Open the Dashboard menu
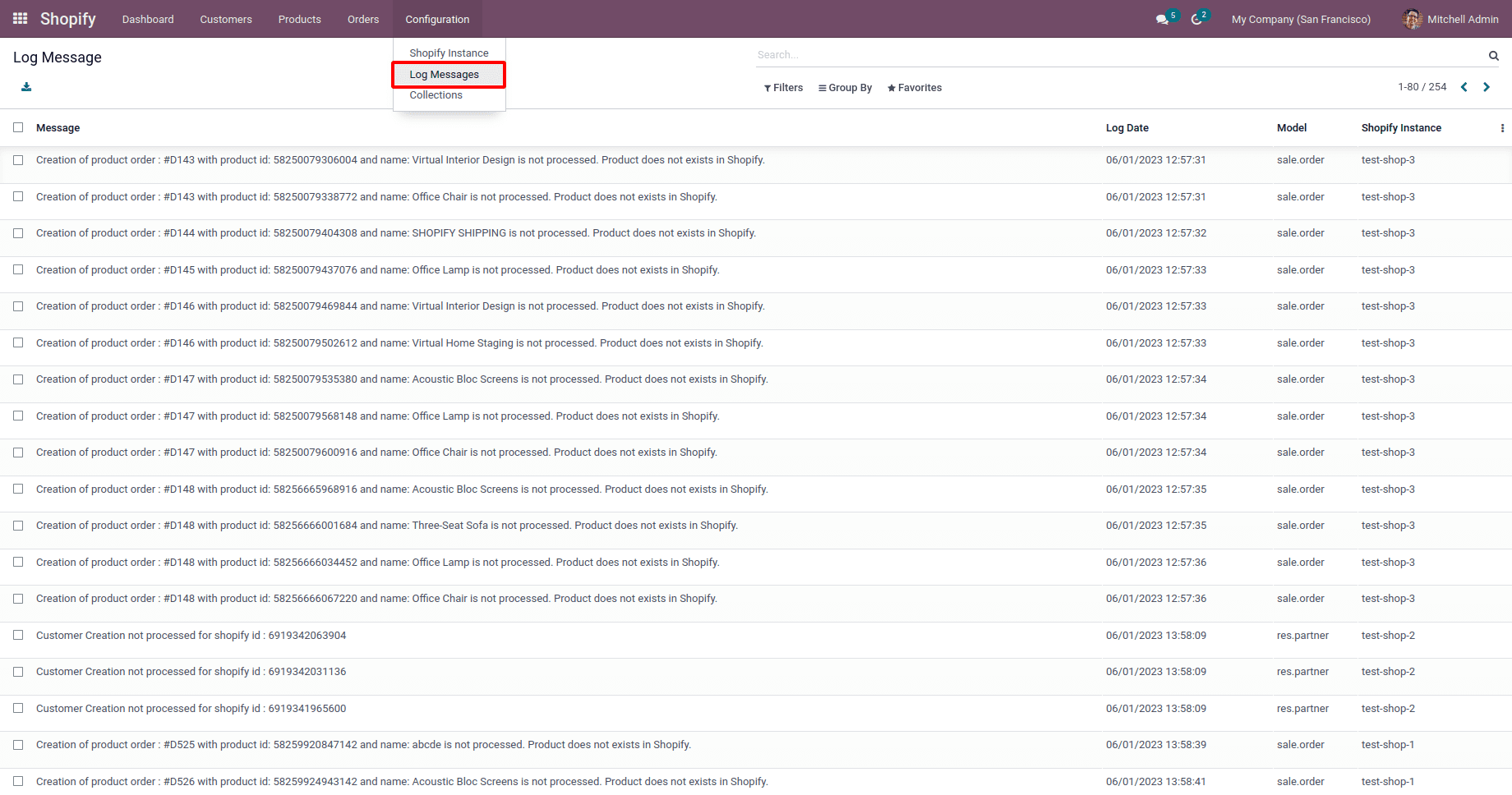This screenshot has height=795, width=1512. tap(148, 19)
